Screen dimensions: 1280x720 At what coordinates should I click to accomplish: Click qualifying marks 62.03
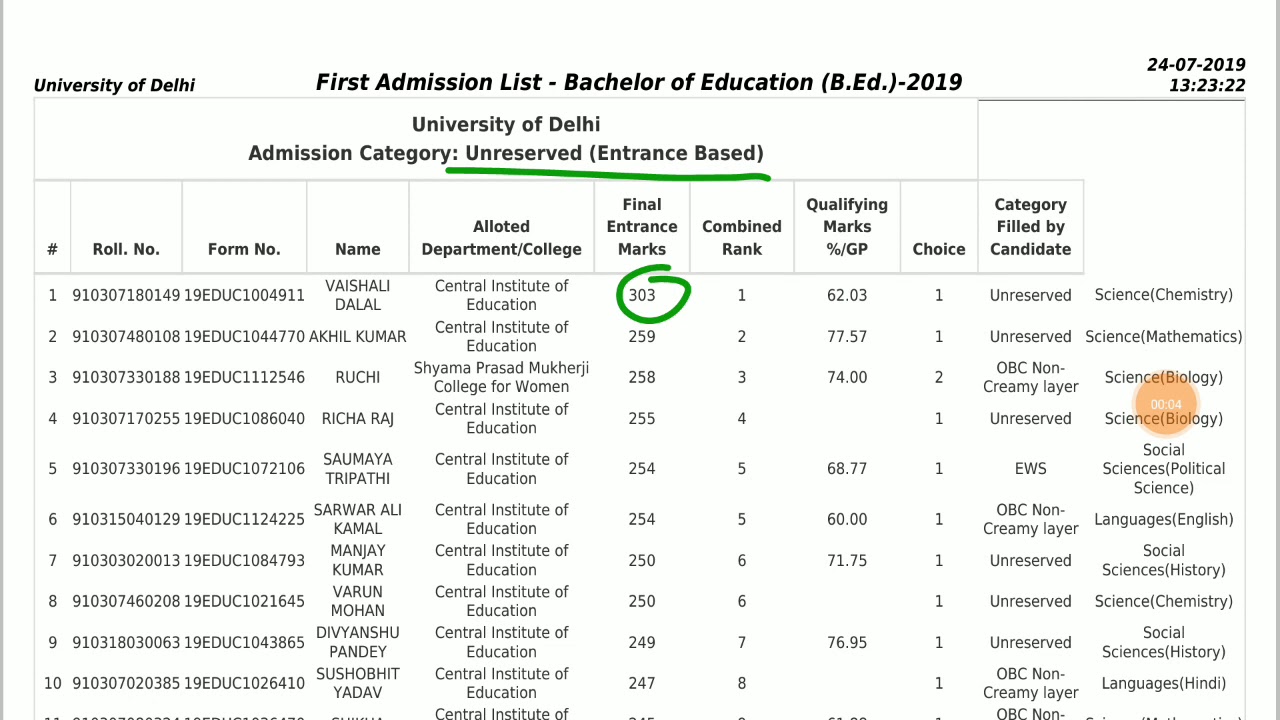pyautogui.click(x=847, y=296)
